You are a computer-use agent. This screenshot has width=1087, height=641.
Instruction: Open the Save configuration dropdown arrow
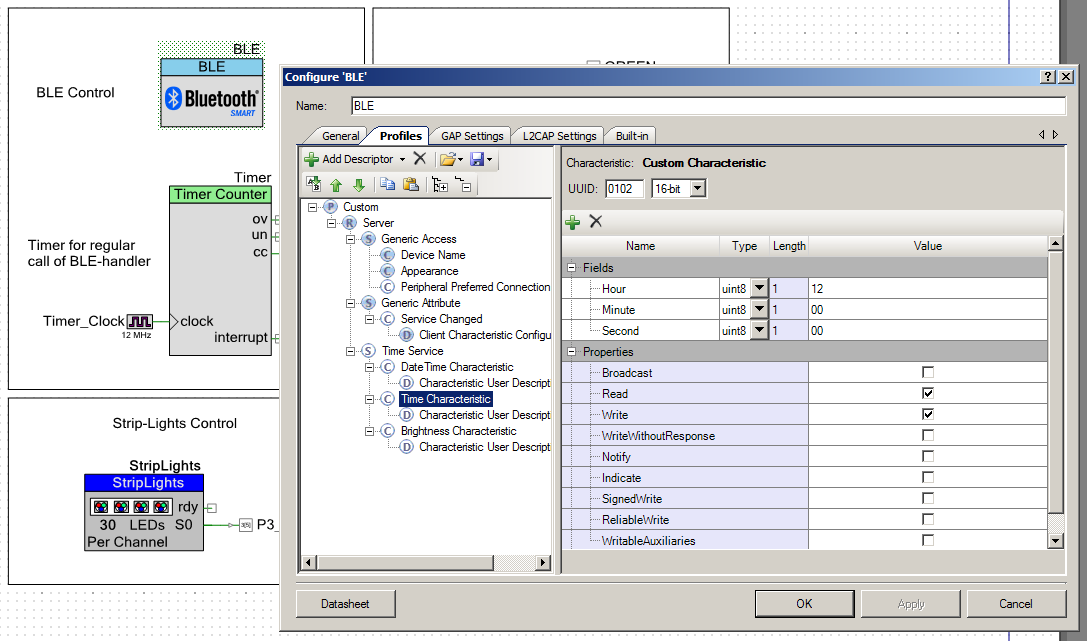pos(489,159)
